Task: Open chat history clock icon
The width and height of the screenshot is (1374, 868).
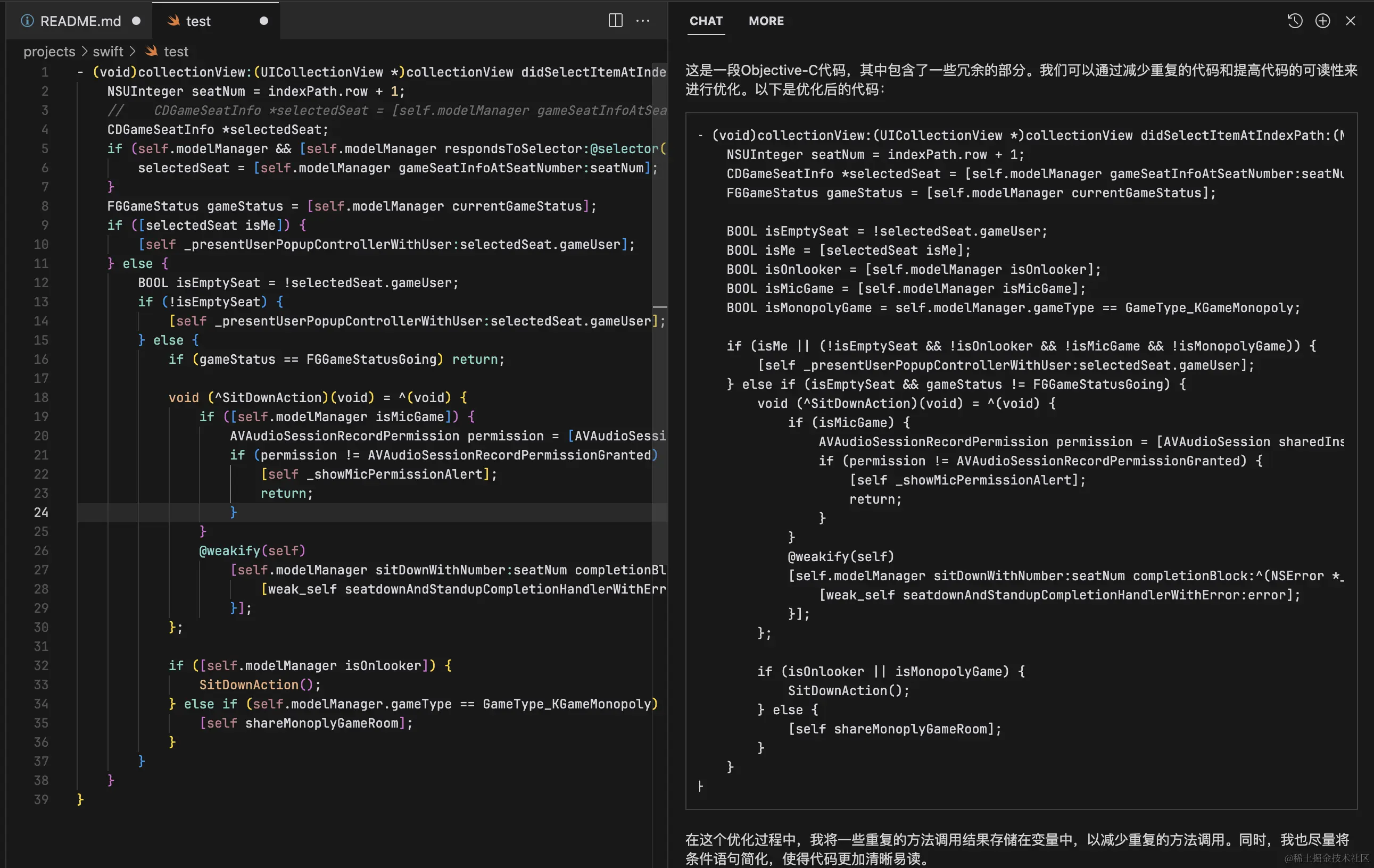Action: 1294,21
